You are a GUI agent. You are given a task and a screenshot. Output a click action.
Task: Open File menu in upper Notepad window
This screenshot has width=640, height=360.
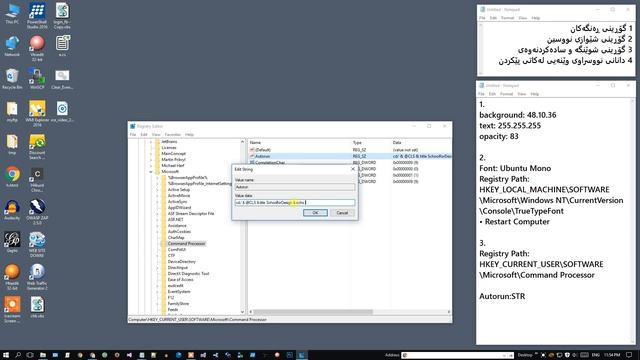point(482,18)
